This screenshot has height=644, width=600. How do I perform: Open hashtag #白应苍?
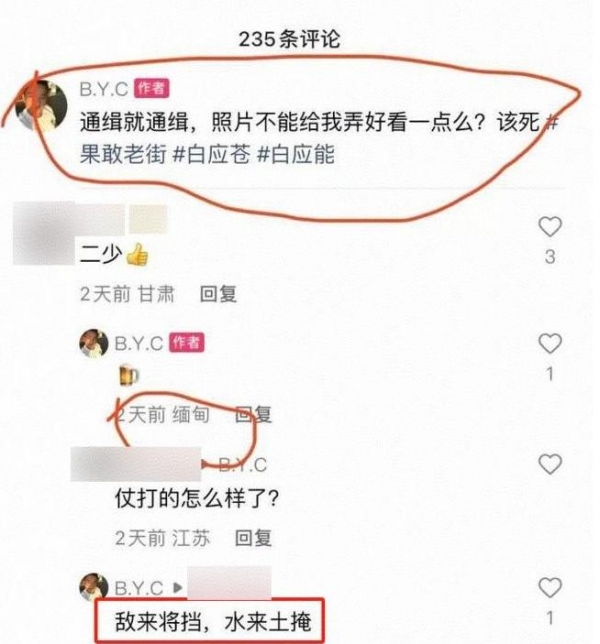tap(211, 154)
